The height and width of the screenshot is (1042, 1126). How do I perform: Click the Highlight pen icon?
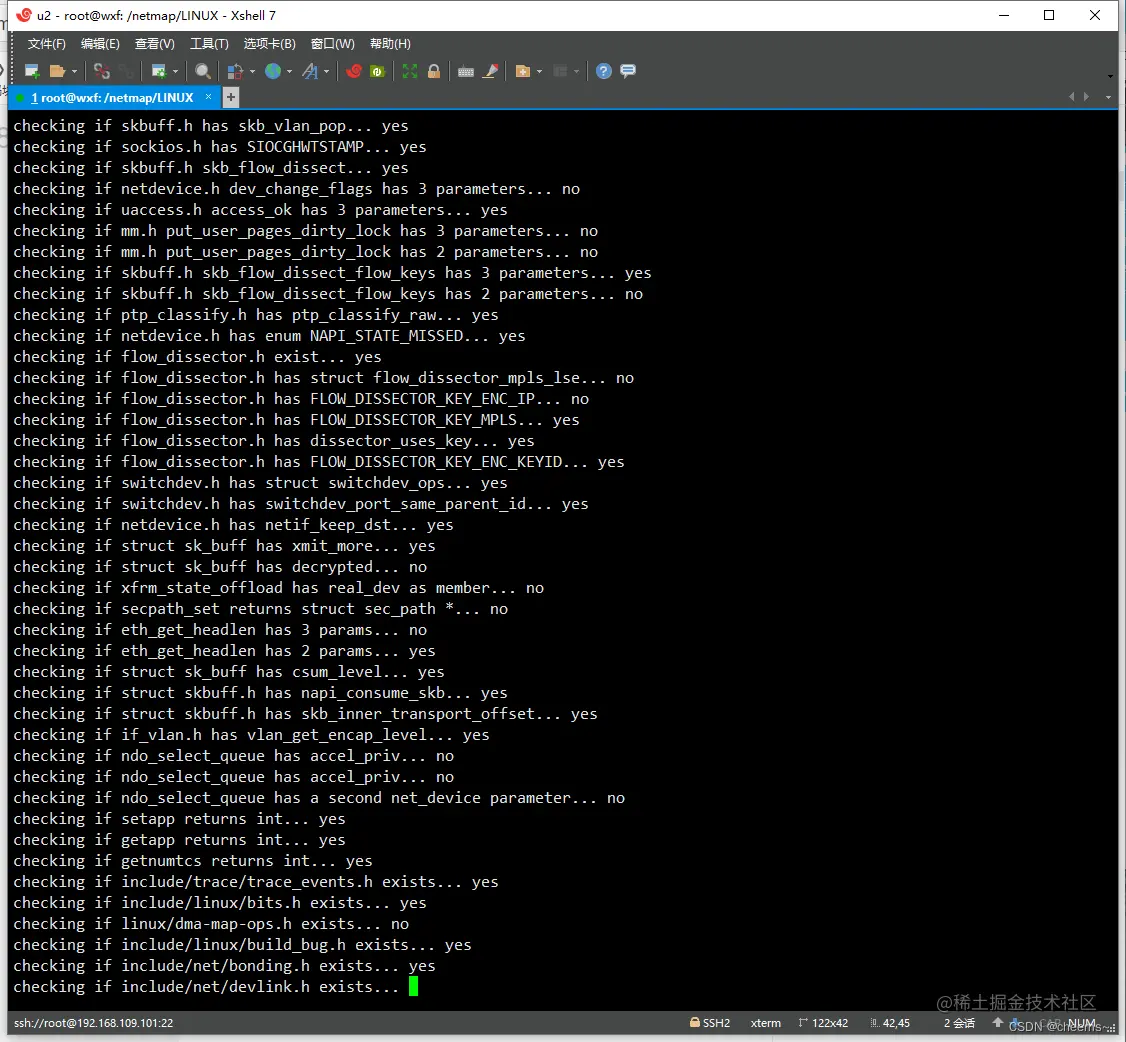point(490,71)
